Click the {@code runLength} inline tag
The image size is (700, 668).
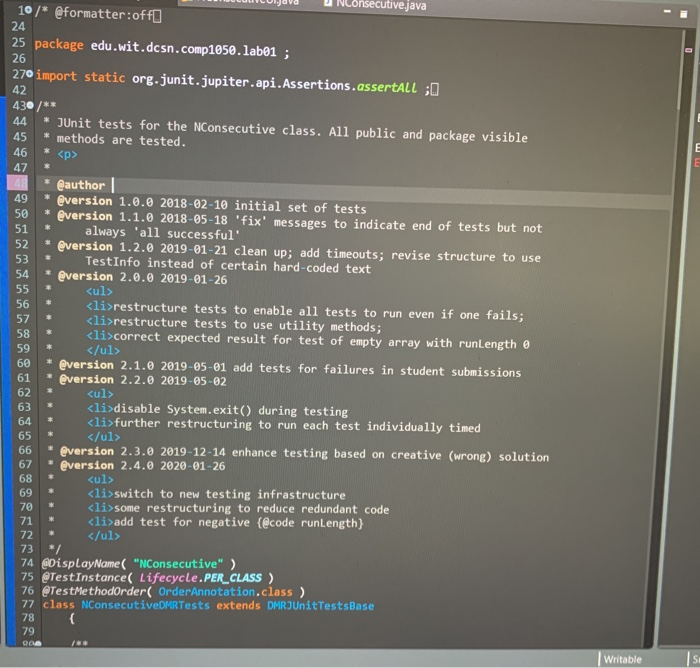pos(310,523)
